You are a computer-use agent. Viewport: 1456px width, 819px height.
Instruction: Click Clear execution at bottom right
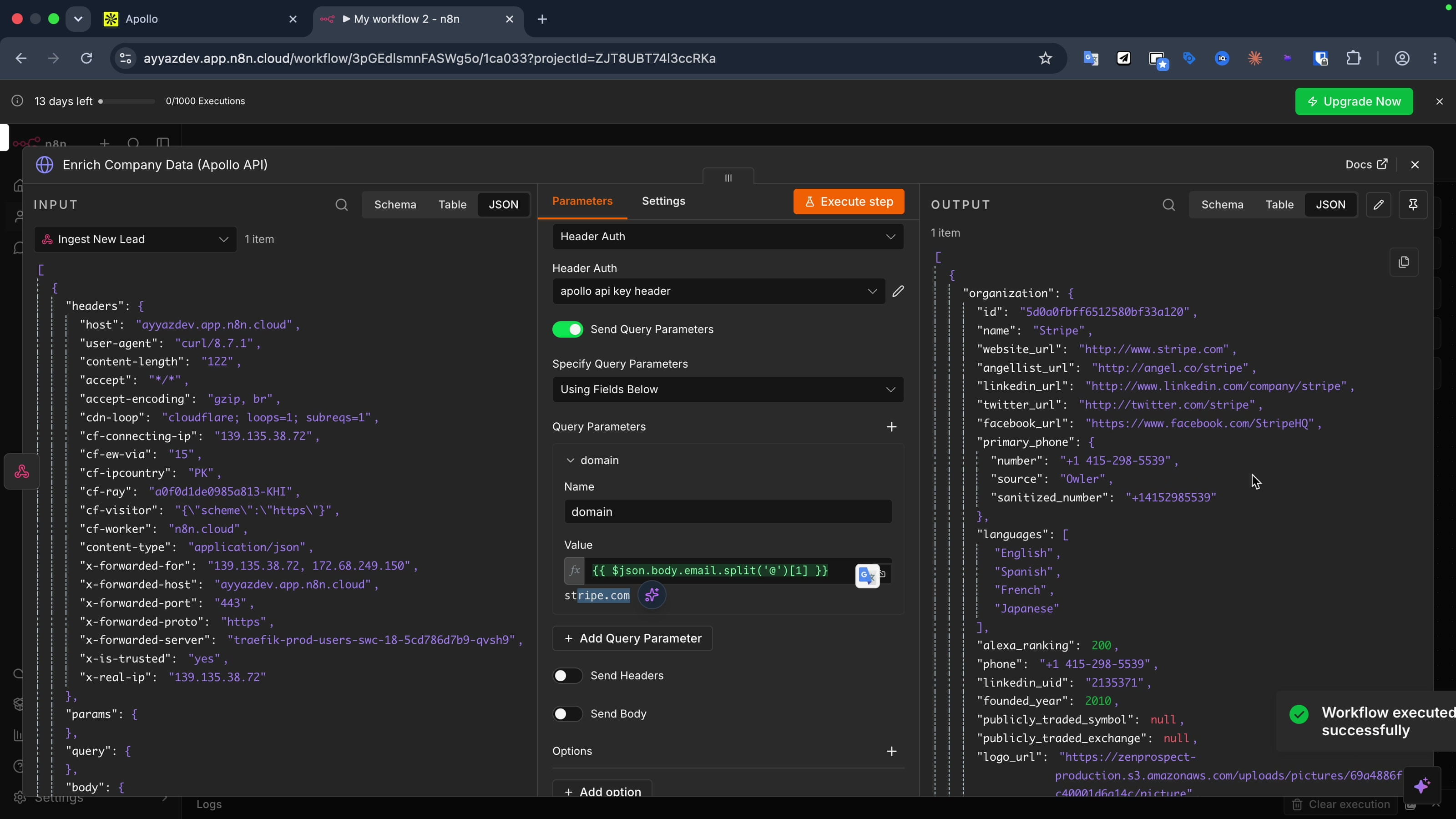pos(1341,804)
